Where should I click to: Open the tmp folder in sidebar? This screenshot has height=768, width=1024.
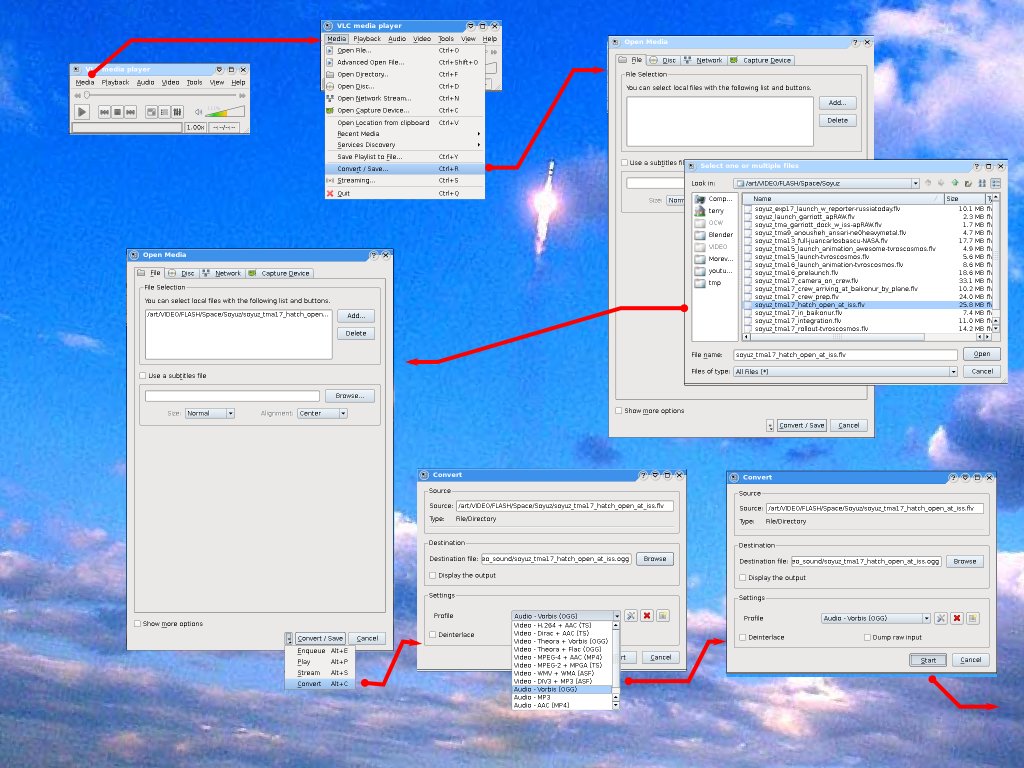click(x=709, y=283)
